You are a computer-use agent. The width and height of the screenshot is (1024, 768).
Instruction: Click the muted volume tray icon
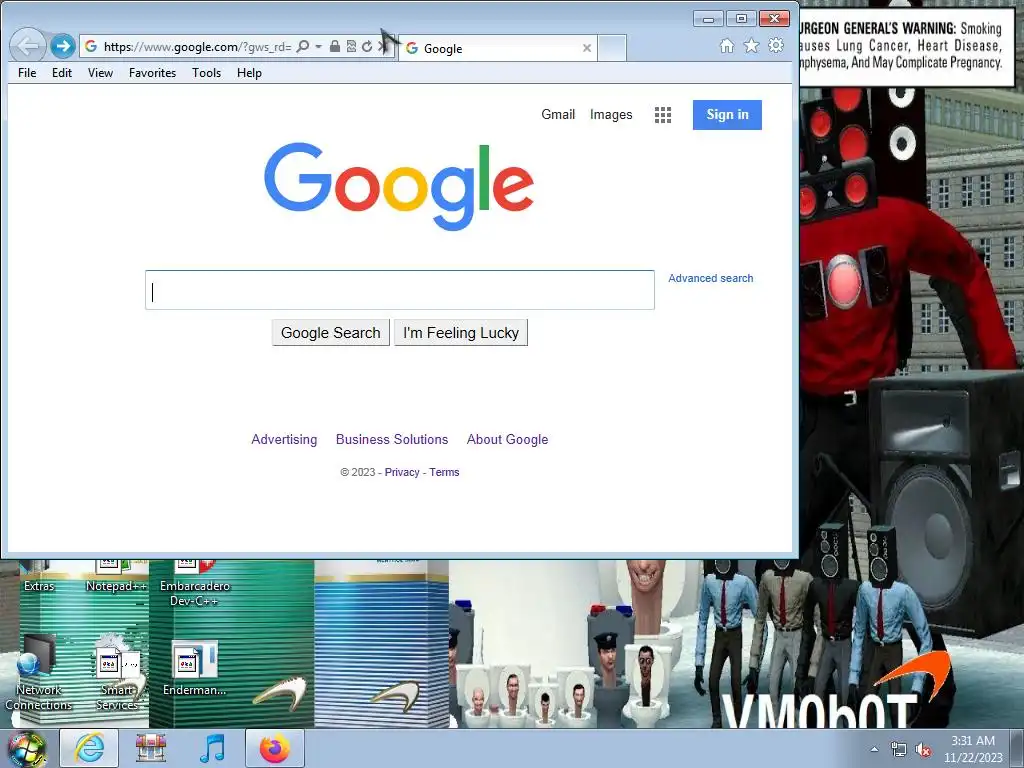[x=923, y=750]
